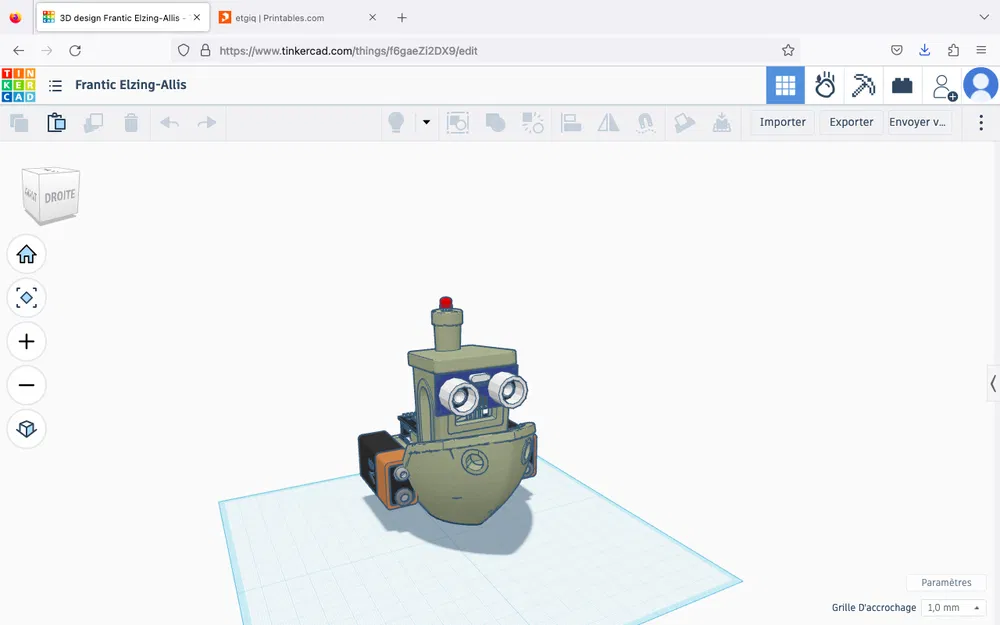Toggle perspective view with the cube icon
Image resolution: width=1000 pixels, height=625 pixels.
(x=26, y=429)
